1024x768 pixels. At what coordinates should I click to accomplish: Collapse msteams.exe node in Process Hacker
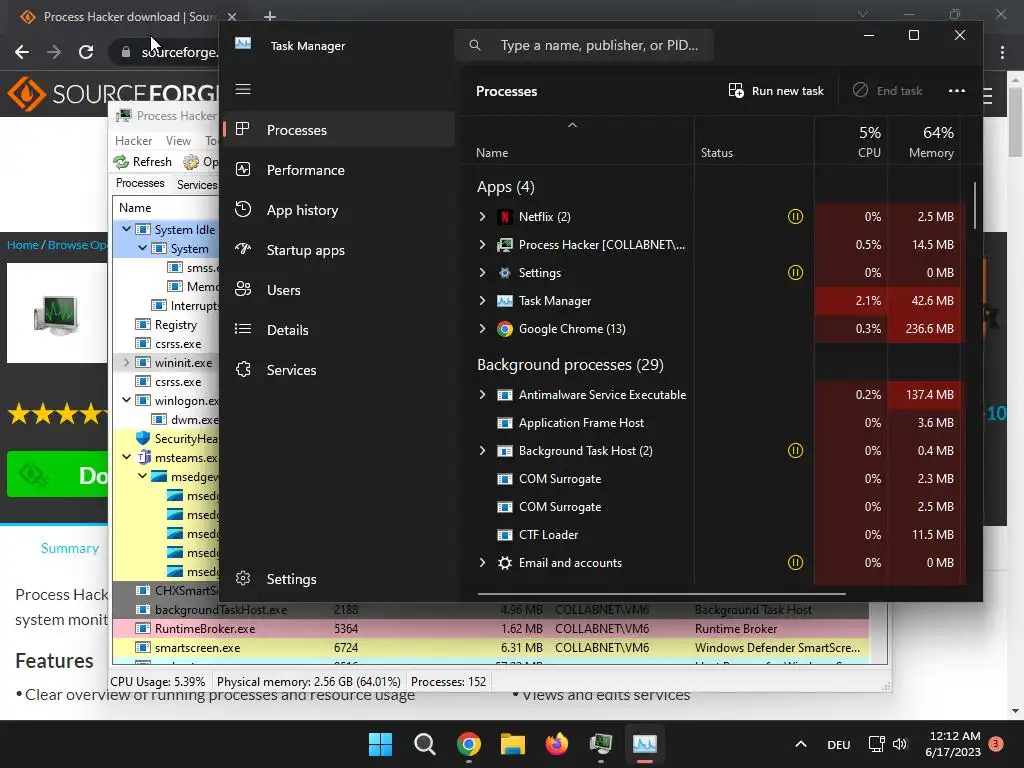click(126, 457)
